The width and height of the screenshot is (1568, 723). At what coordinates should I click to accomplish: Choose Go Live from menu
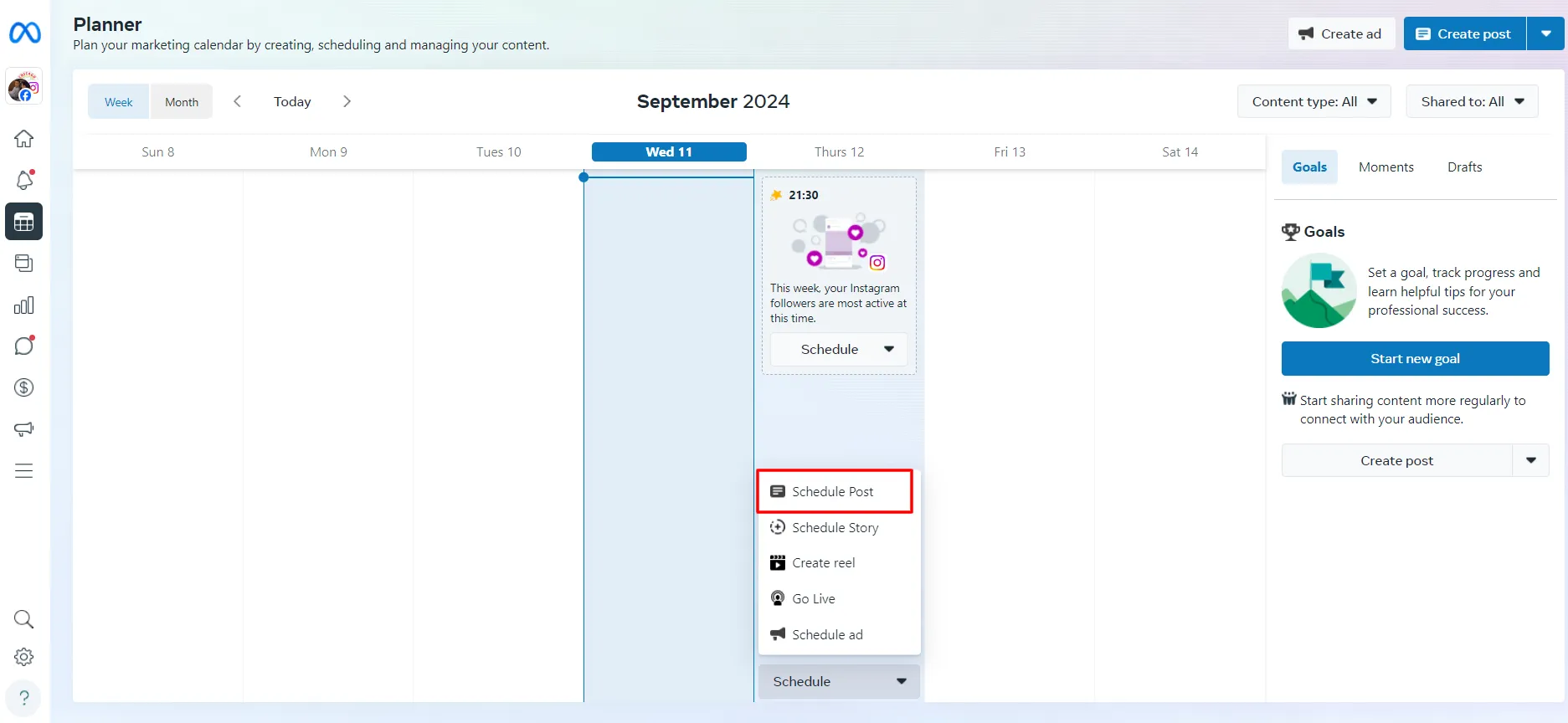coord(839,598)
